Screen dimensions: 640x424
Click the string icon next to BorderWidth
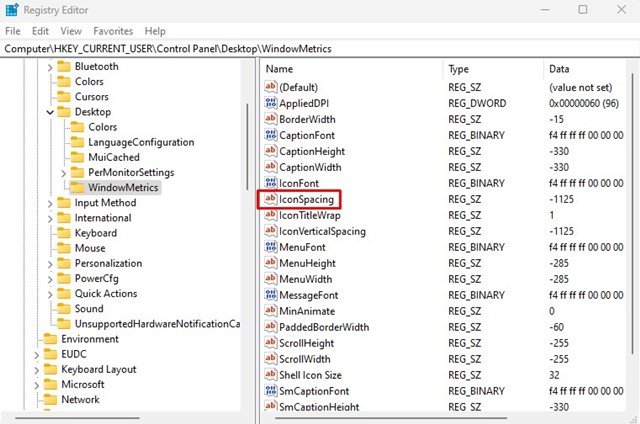point(271,119)
